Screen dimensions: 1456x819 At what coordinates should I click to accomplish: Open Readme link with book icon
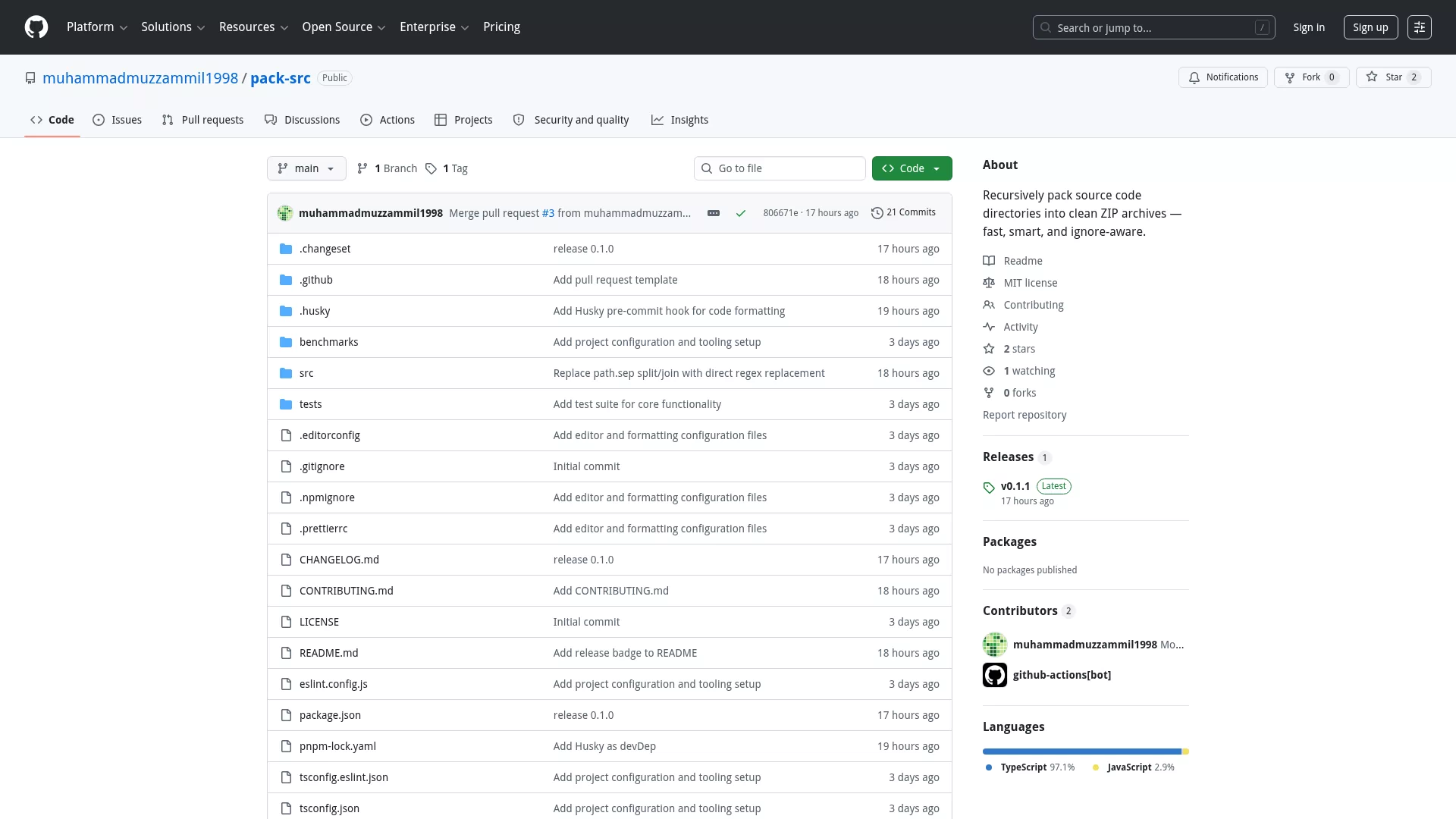1013,261
